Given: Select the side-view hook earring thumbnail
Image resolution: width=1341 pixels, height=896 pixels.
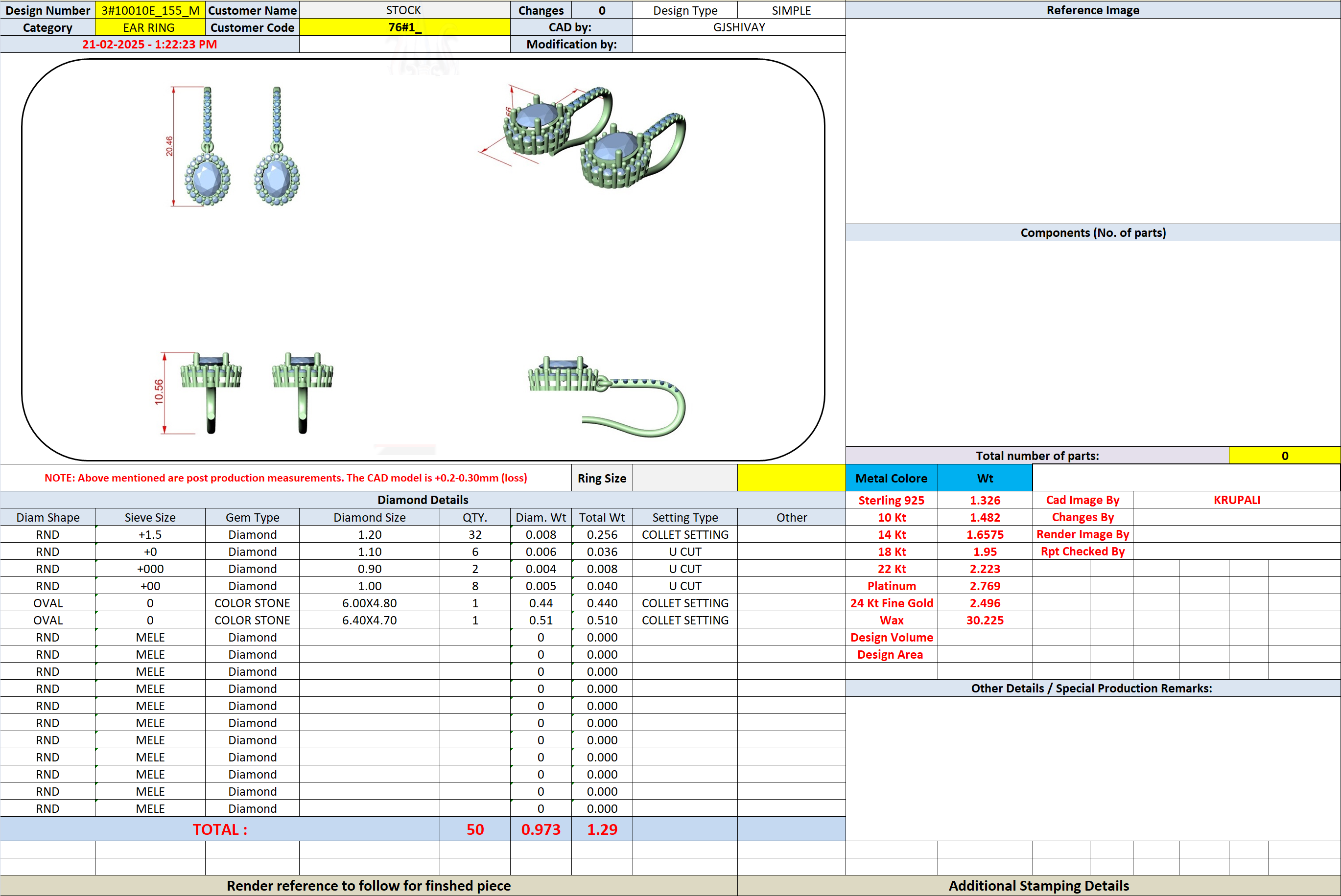Looking at the screenshot, I should click(x=607, y=396).
